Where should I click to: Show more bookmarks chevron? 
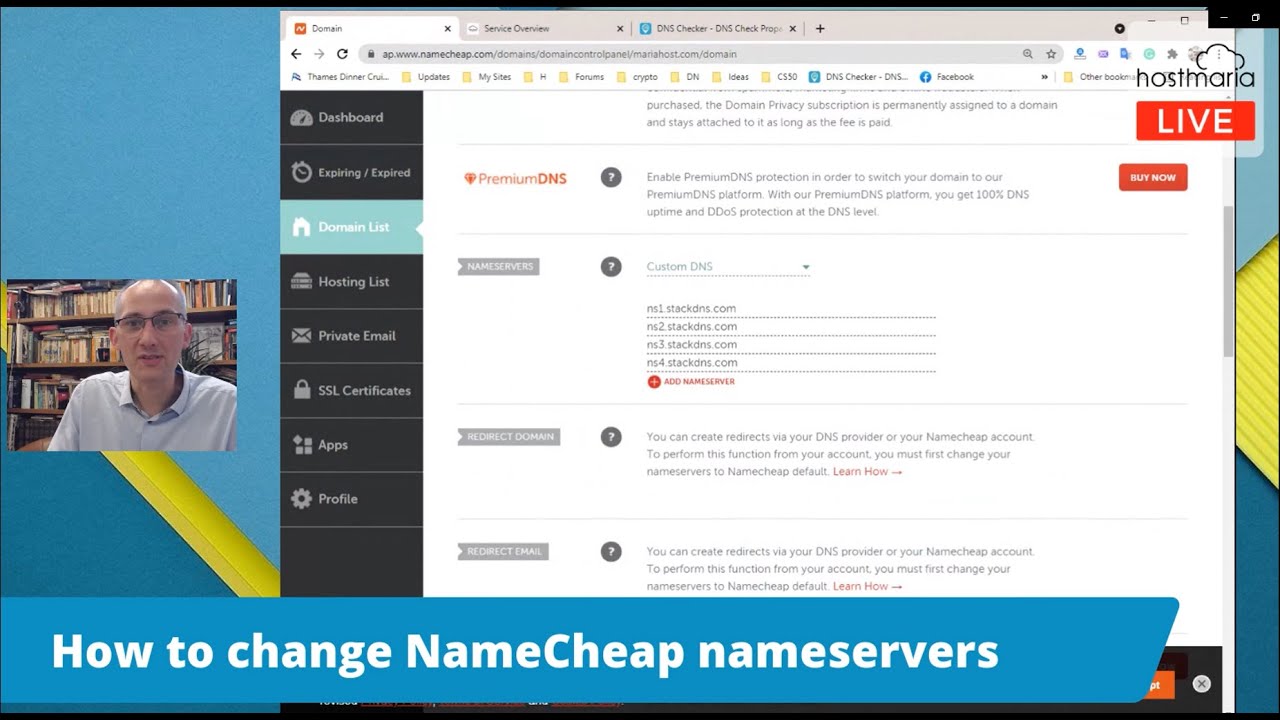(1044, 77)
